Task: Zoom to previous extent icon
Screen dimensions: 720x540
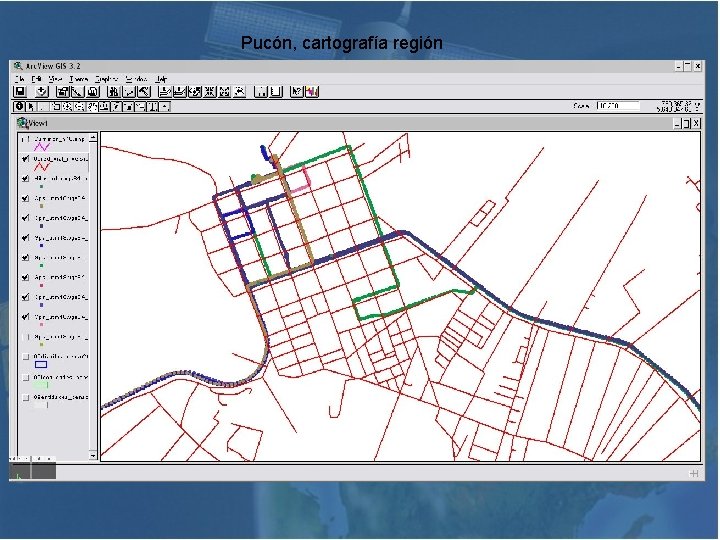Action: pos(240,92)
